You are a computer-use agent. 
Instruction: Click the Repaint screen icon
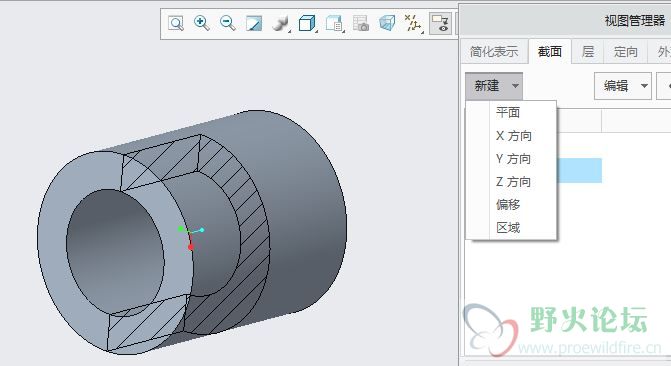click(x=254, y=24)
